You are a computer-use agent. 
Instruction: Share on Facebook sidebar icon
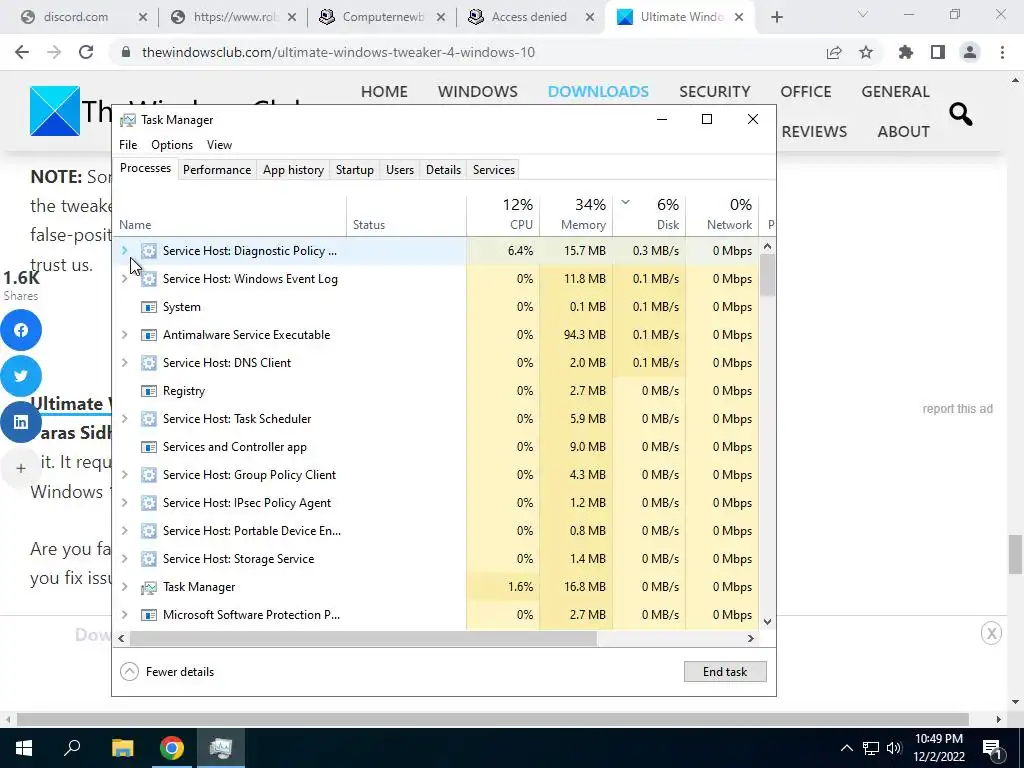(x=21, y=330)
